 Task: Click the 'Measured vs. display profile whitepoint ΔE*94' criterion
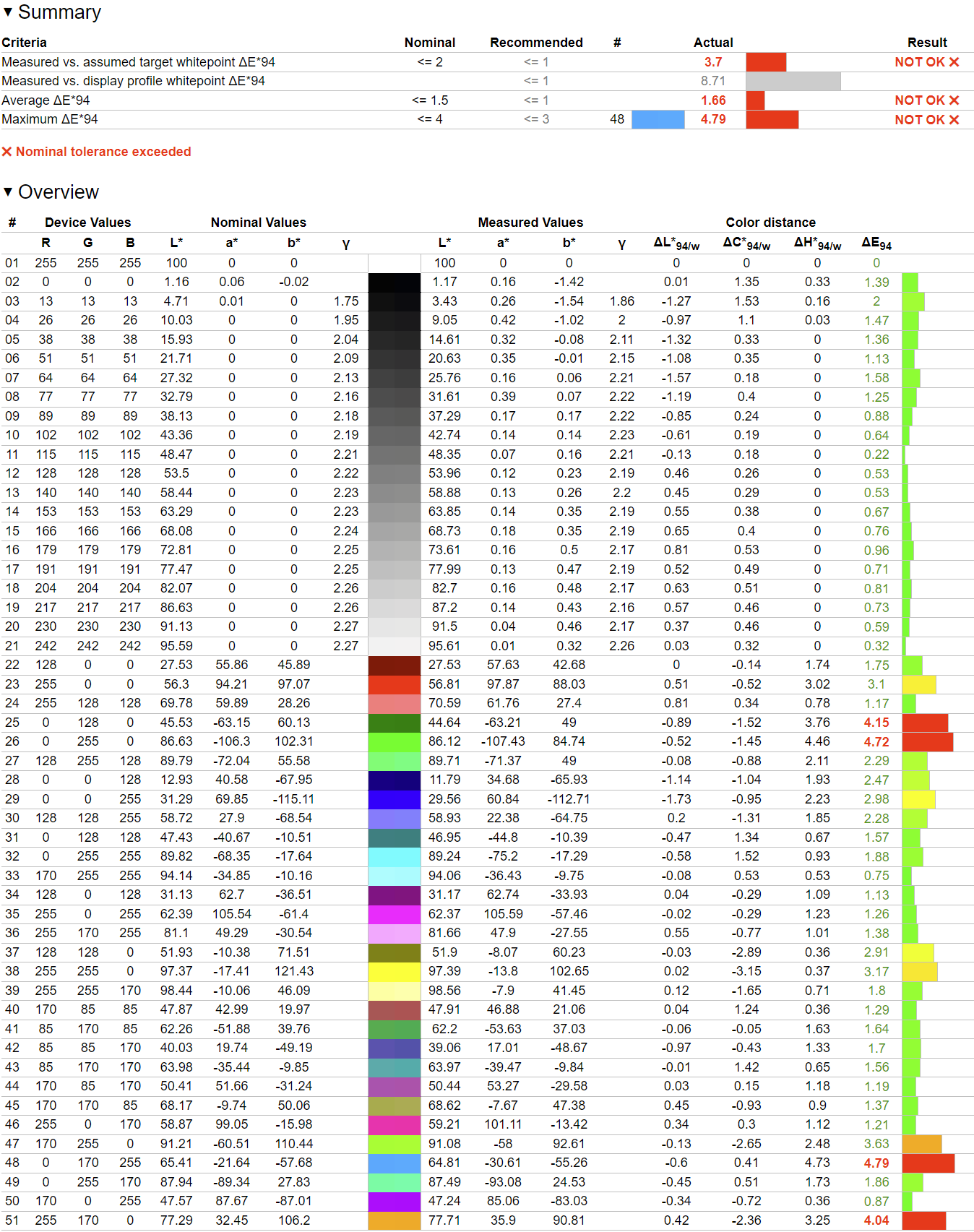pos(133,81)
